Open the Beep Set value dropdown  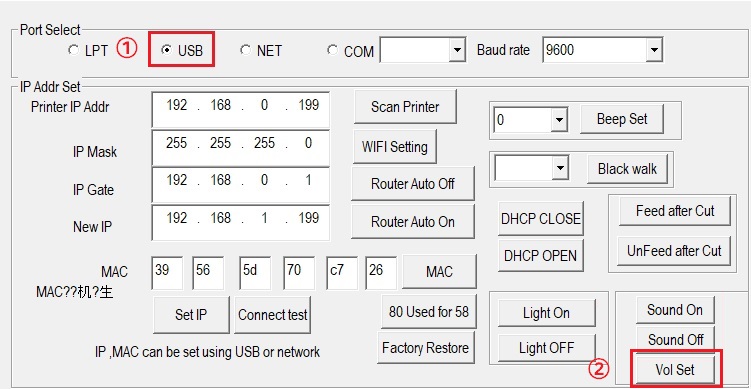coord(558,119)
